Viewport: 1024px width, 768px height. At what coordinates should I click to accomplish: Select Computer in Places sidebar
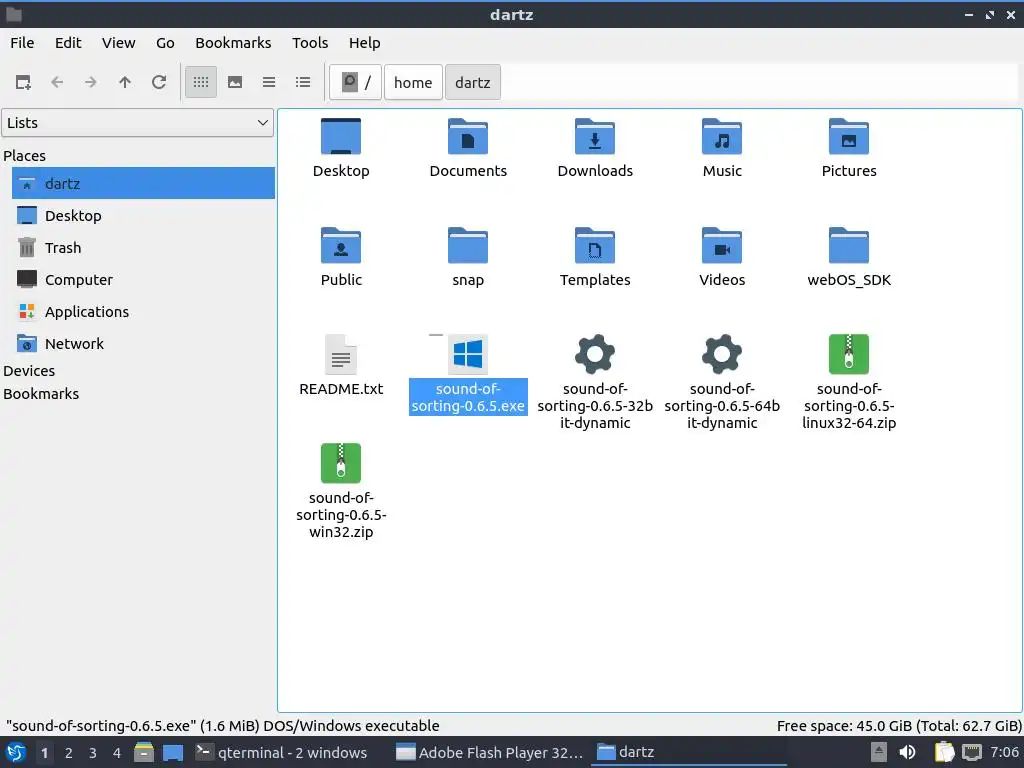143,280
